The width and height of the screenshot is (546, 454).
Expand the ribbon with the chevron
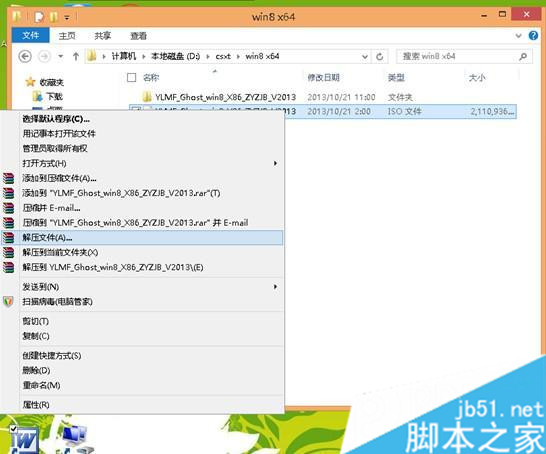point(518,36)
